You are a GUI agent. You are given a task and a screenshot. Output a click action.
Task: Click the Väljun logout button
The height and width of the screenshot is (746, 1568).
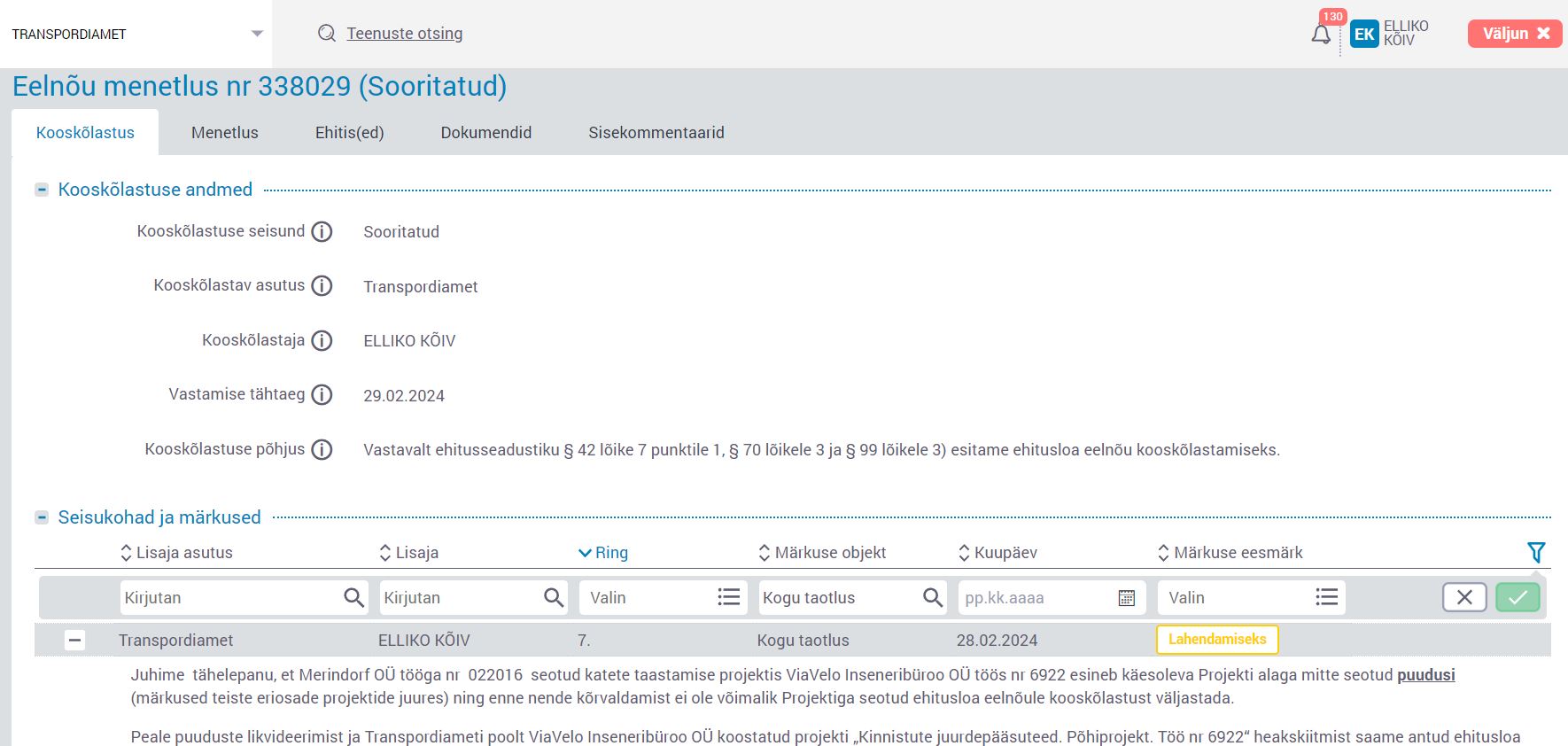pyautogui.click(x=1515, y=34)
